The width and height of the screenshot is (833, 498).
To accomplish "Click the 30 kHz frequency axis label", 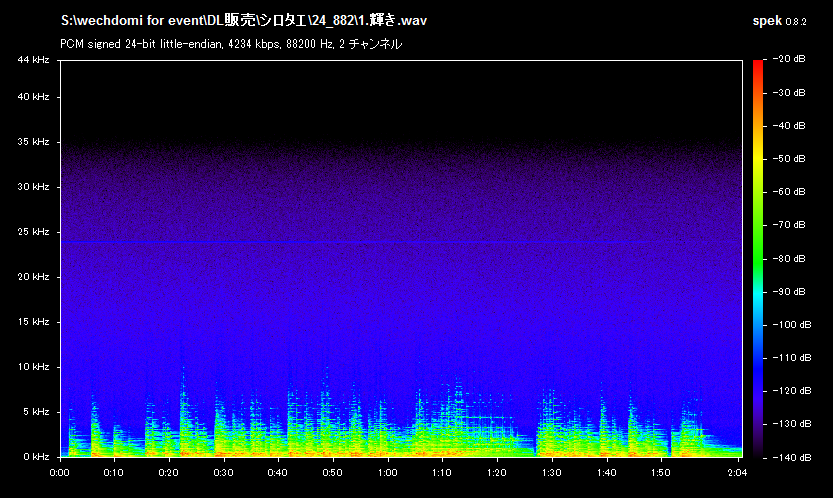I will pyautogui.click(x=33, y=187).
